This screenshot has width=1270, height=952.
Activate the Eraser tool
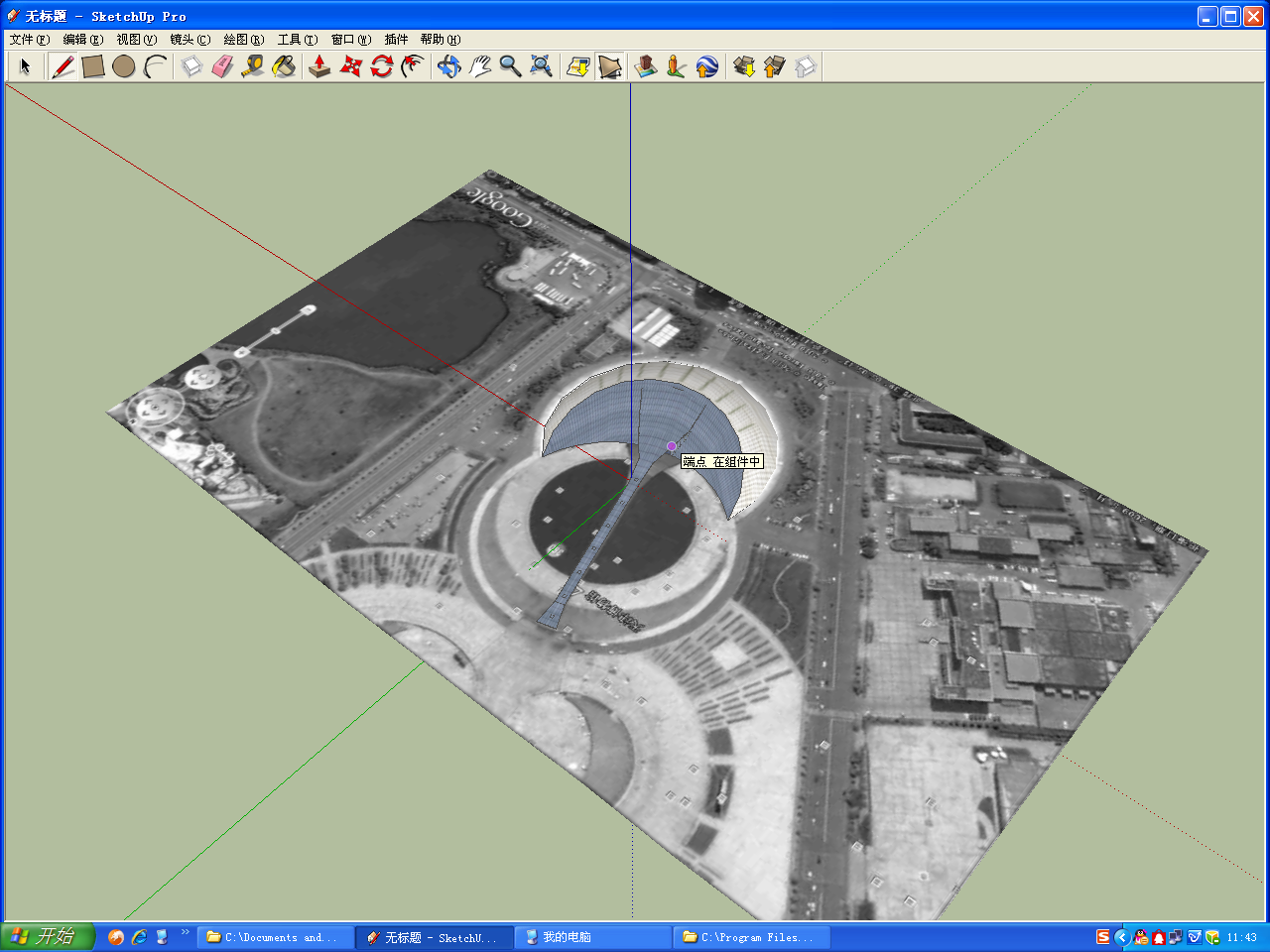222,66
